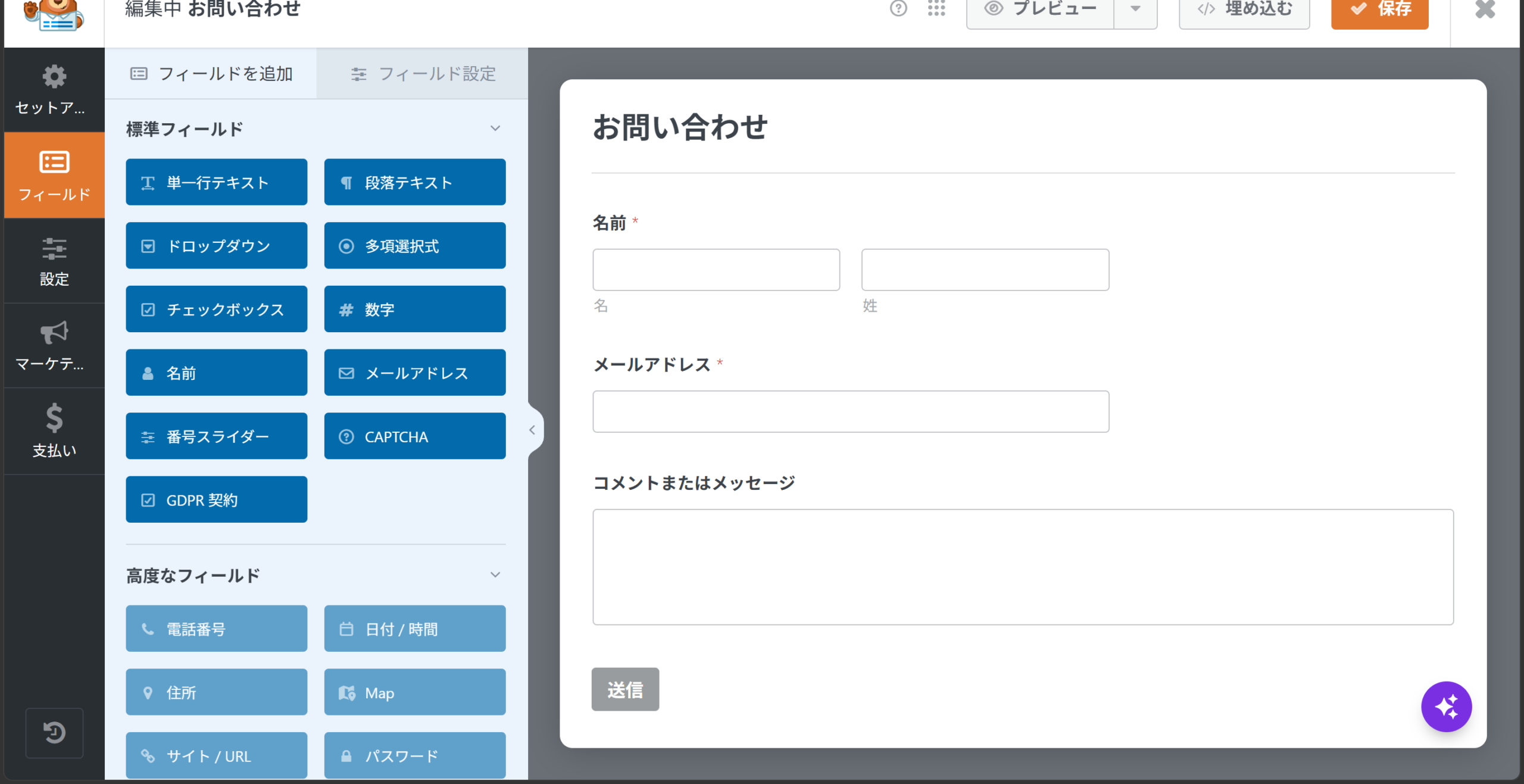Open the Setup gear panel in sidebar

[54, 90]
